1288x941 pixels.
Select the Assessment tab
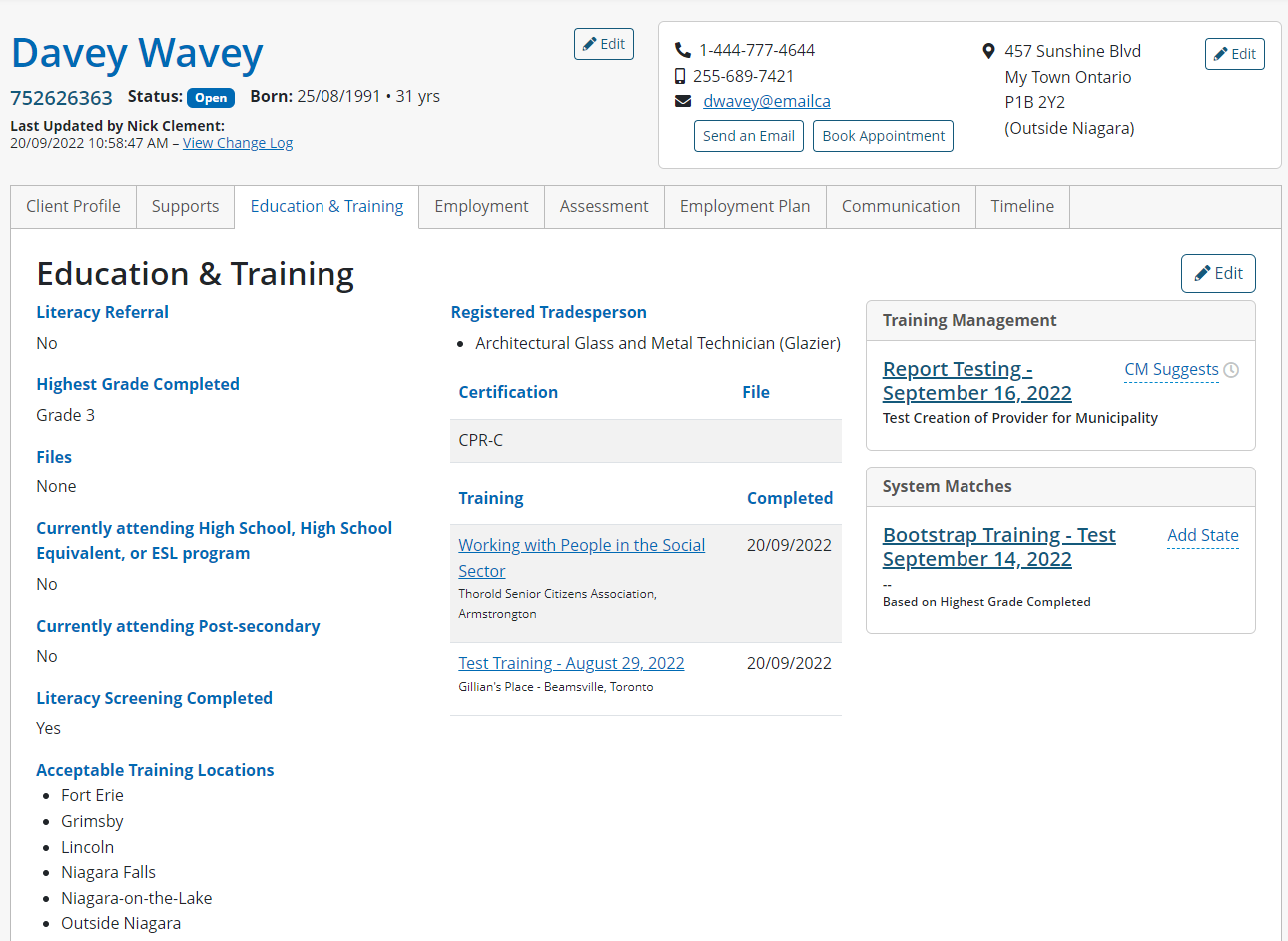point(603,206)
